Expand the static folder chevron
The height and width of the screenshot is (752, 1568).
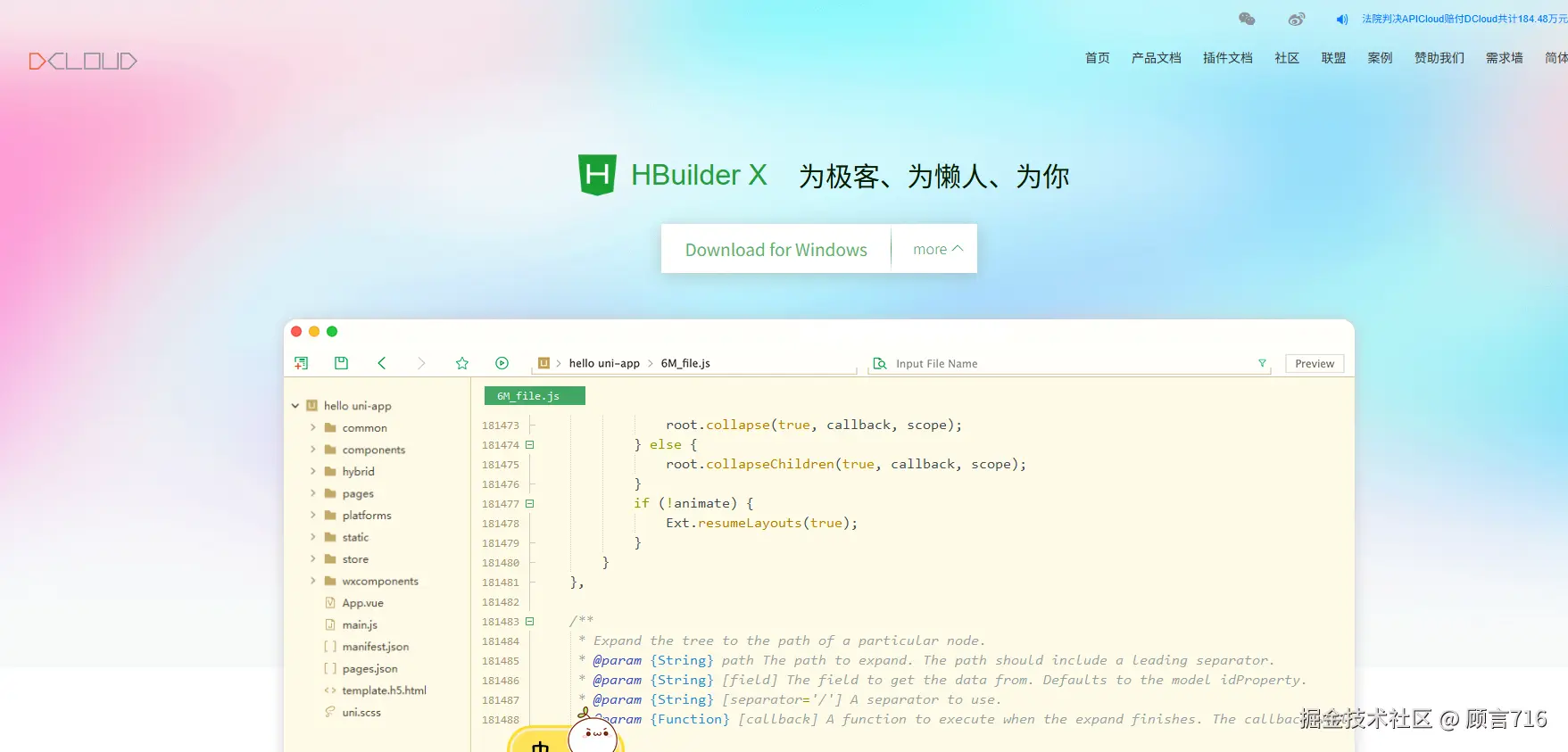click(x=313, y=537)
